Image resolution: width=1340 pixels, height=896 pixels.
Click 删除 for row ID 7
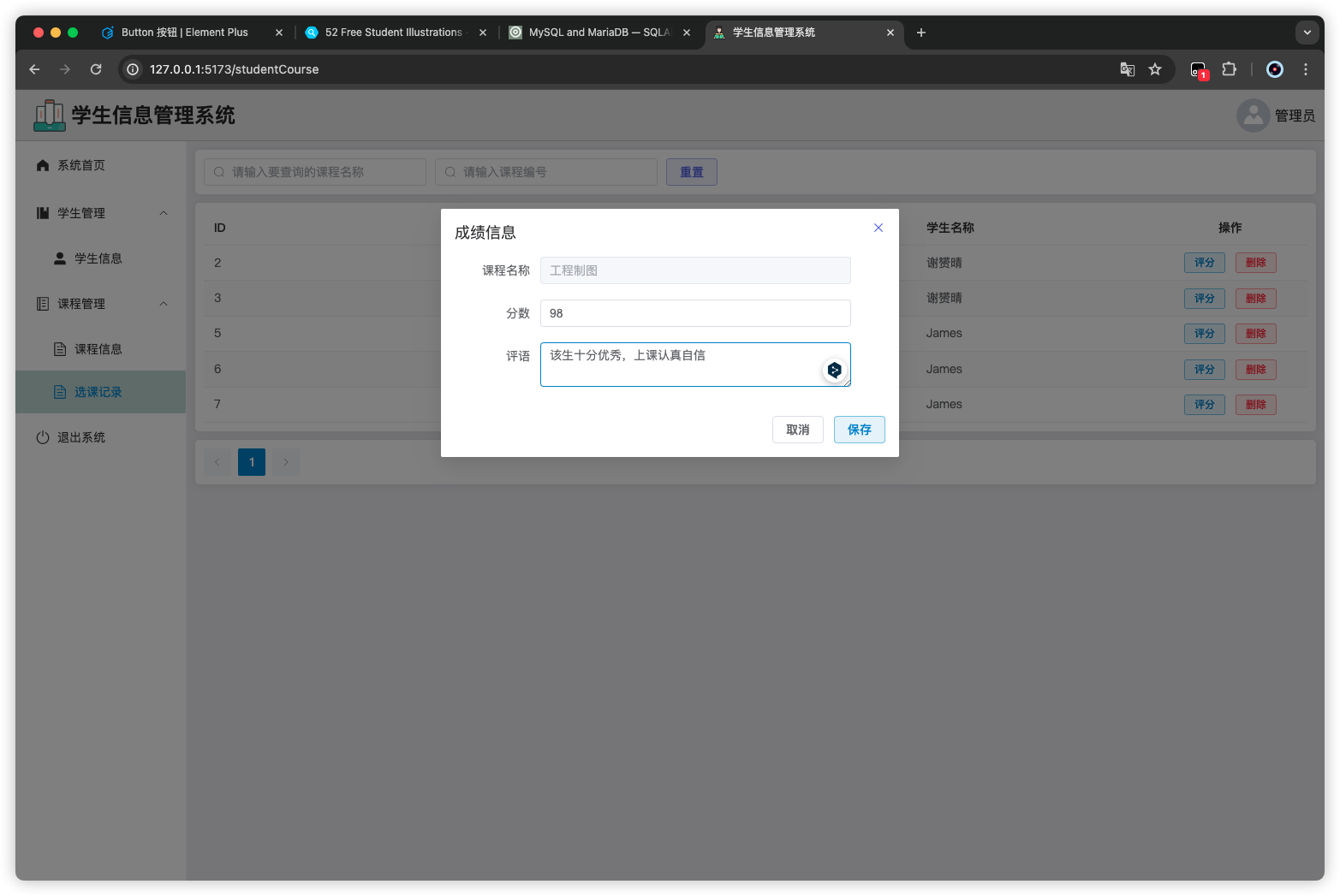tap(1256, 405)
